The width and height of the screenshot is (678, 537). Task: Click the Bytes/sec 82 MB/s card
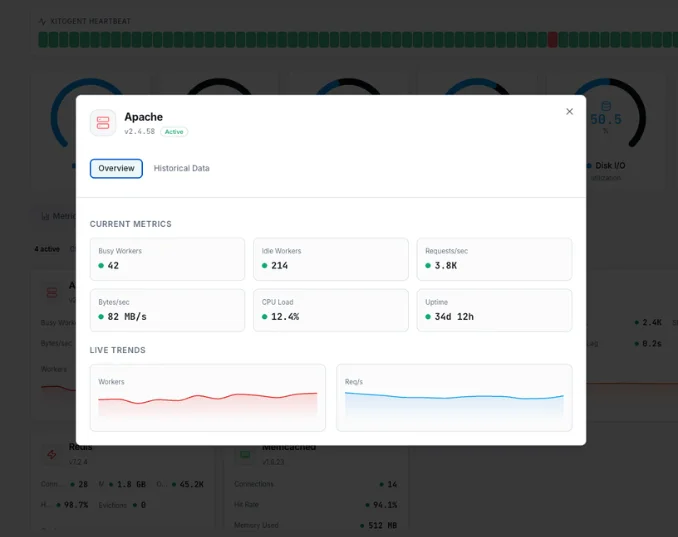[x=167, y=310]
